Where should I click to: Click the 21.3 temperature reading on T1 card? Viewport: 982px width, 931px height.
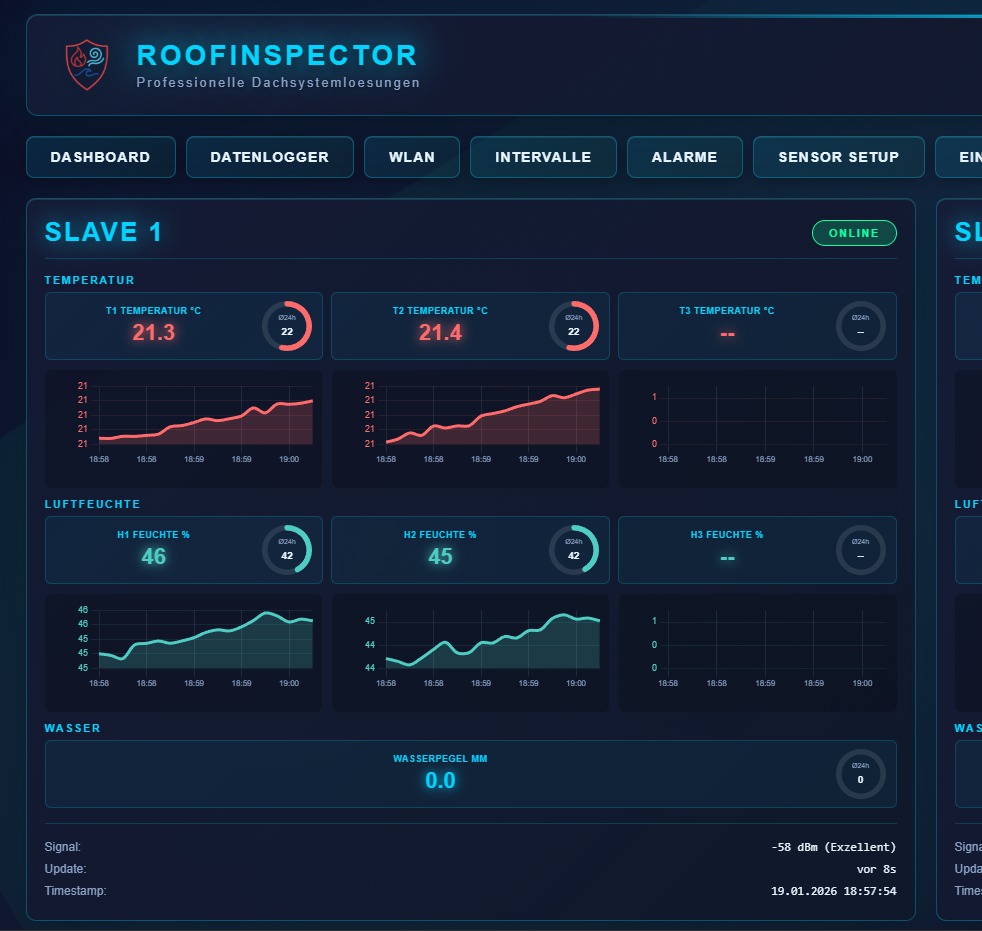click(x=153, y=333)
